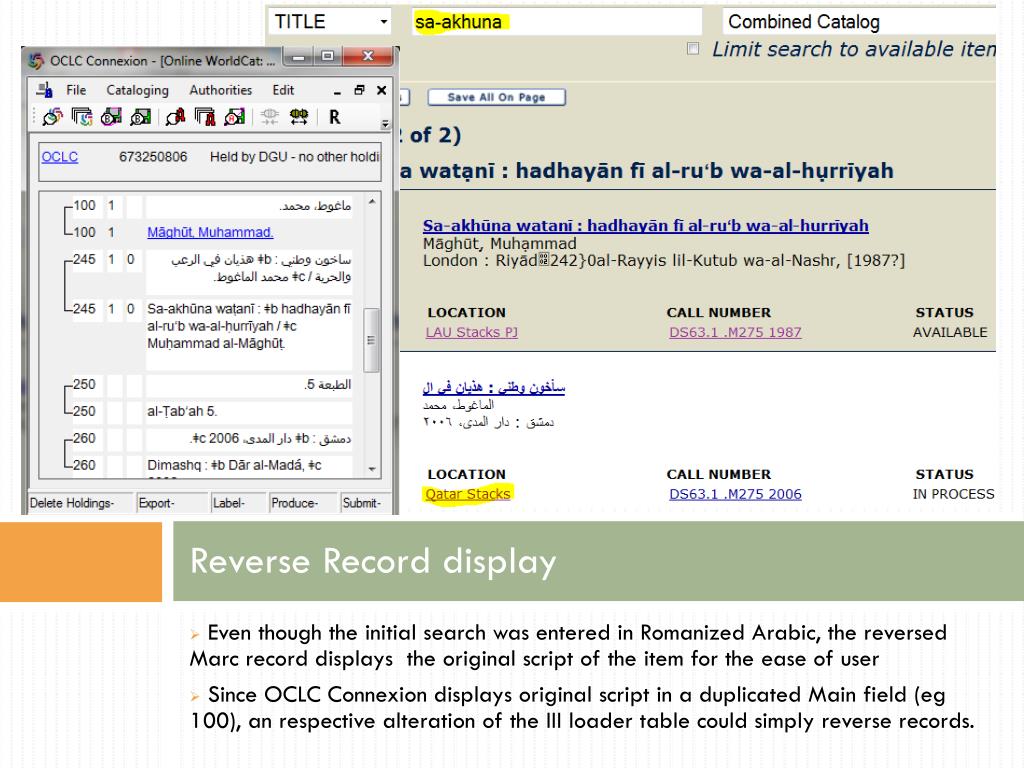The image size is (1024, 768).
Task: Click the scroll up arrow of record list
Action: pyautogui.click(x=372, y=202)
